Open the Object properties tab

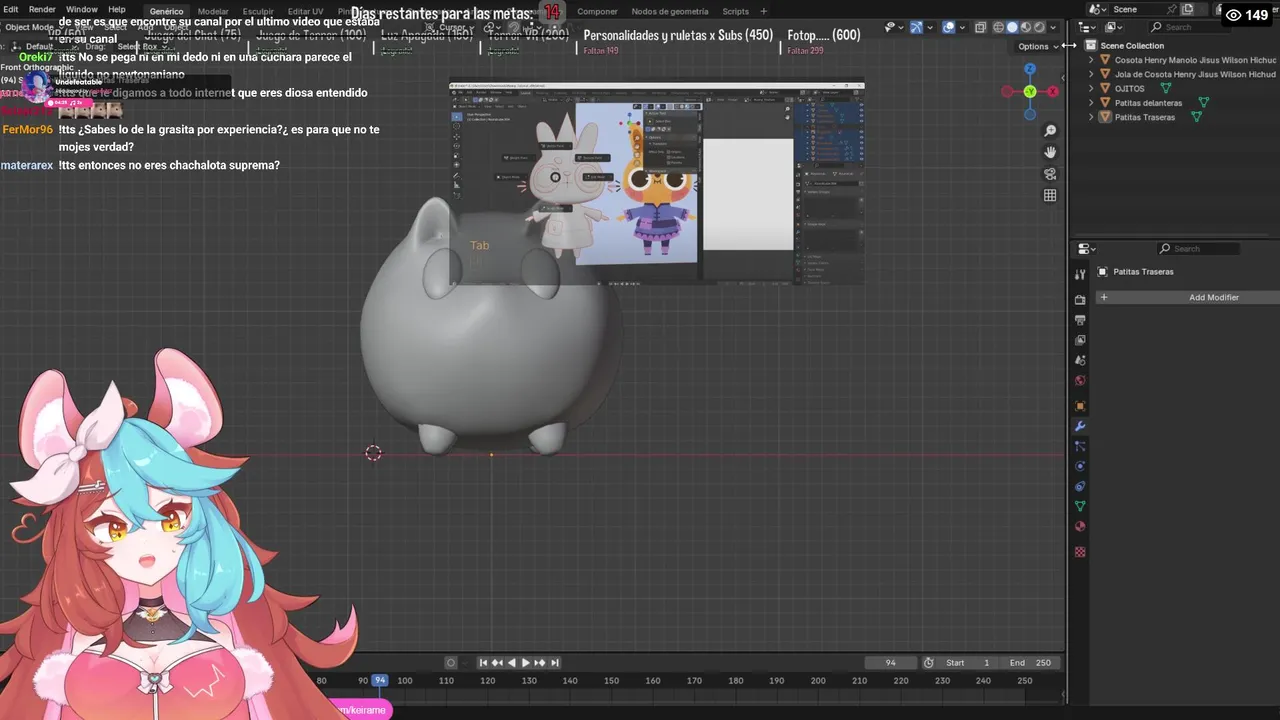[x=1080, y=406]
